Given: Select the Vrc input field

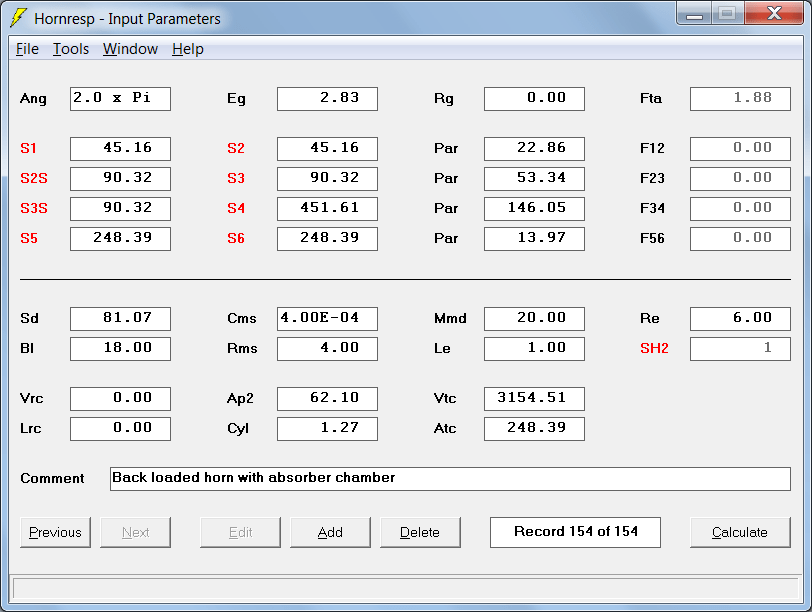Looking at the screenshot, I should (120, 399).
